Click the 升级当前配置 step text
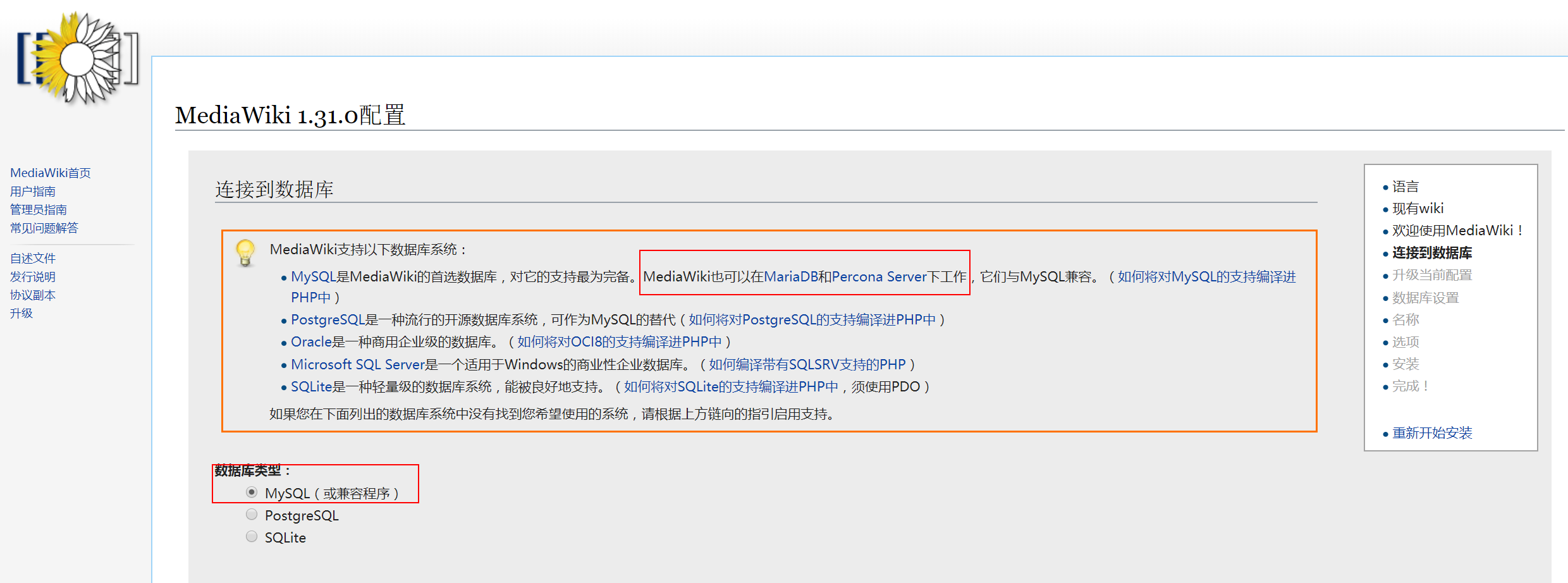Image resolution: width=1568 pixels, height=583 pixels. tap(1432, 276)
